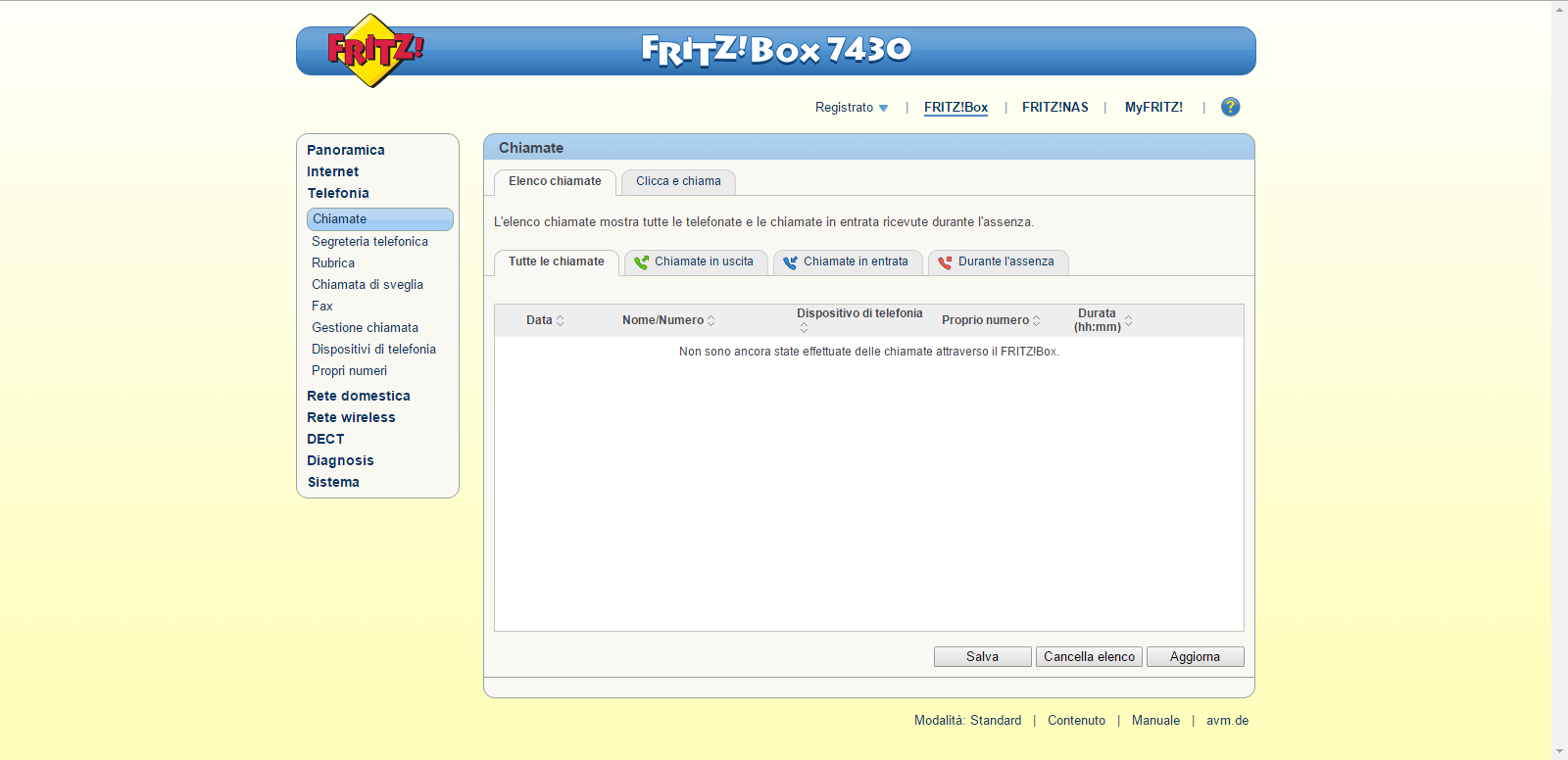This screenshot has width=1568, height=760.
Task: Sort by Nome/Numero column arrows
Action: [711, 320]
